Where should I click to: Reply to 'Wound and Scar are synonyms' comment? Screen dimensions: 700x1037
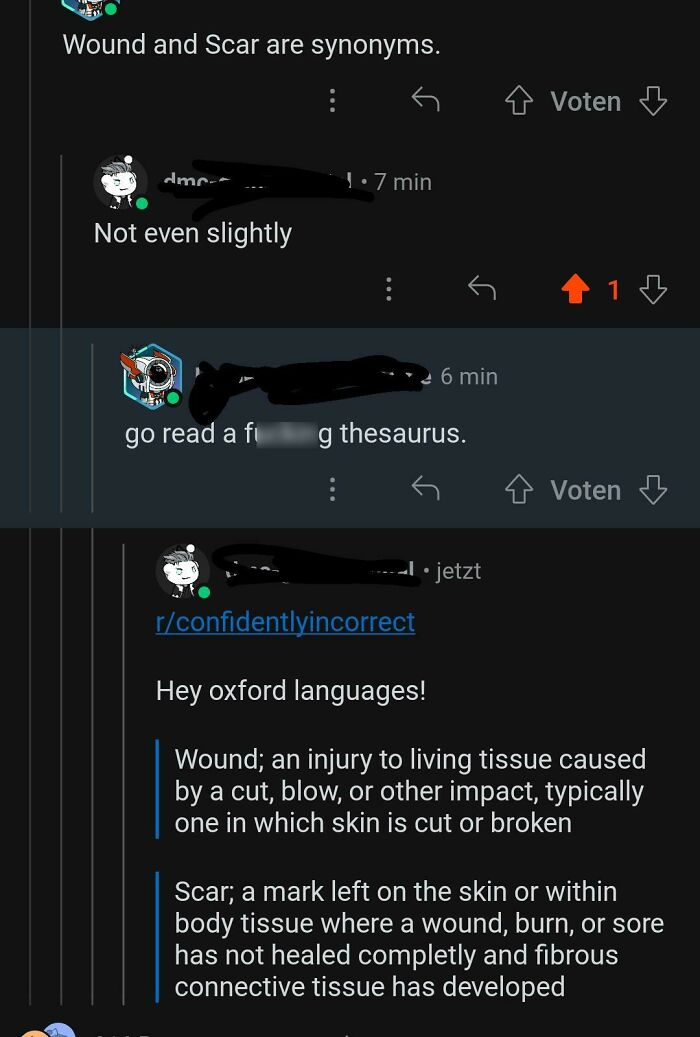[426, 100]
